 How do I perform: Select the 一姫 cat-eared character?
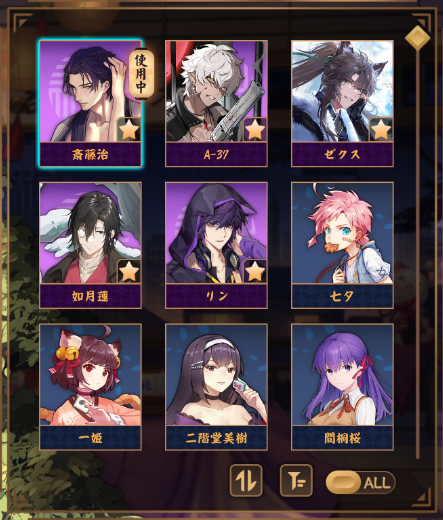(x=90, y=387)
